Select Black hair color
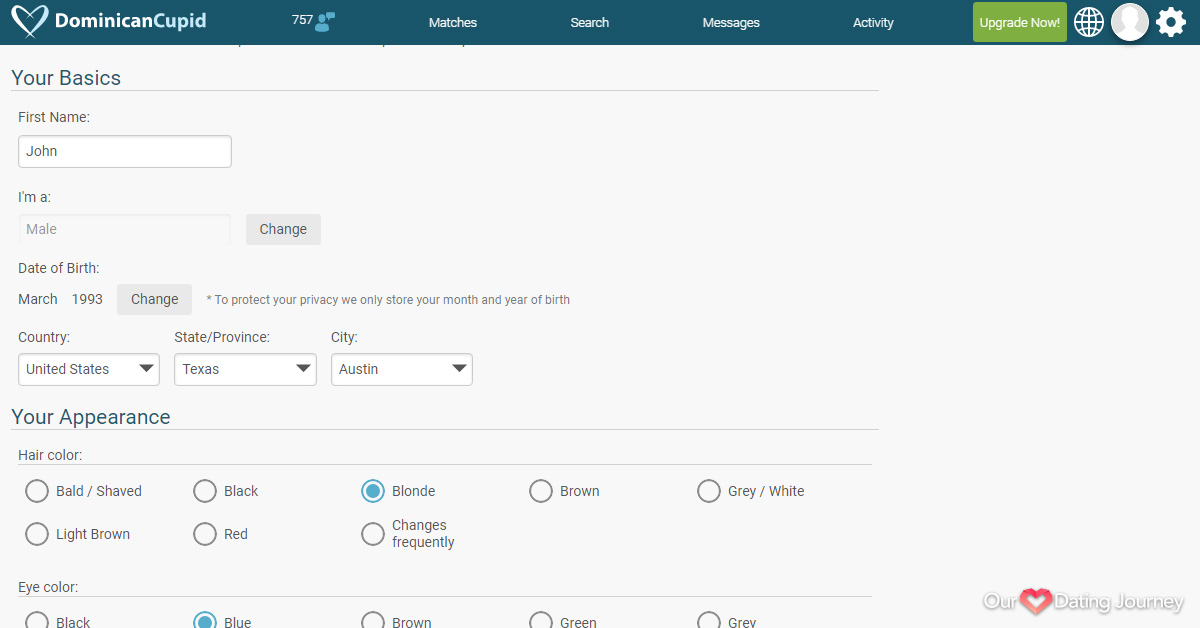The width and height of the screenshot is (1200, 628). point(205,491)
